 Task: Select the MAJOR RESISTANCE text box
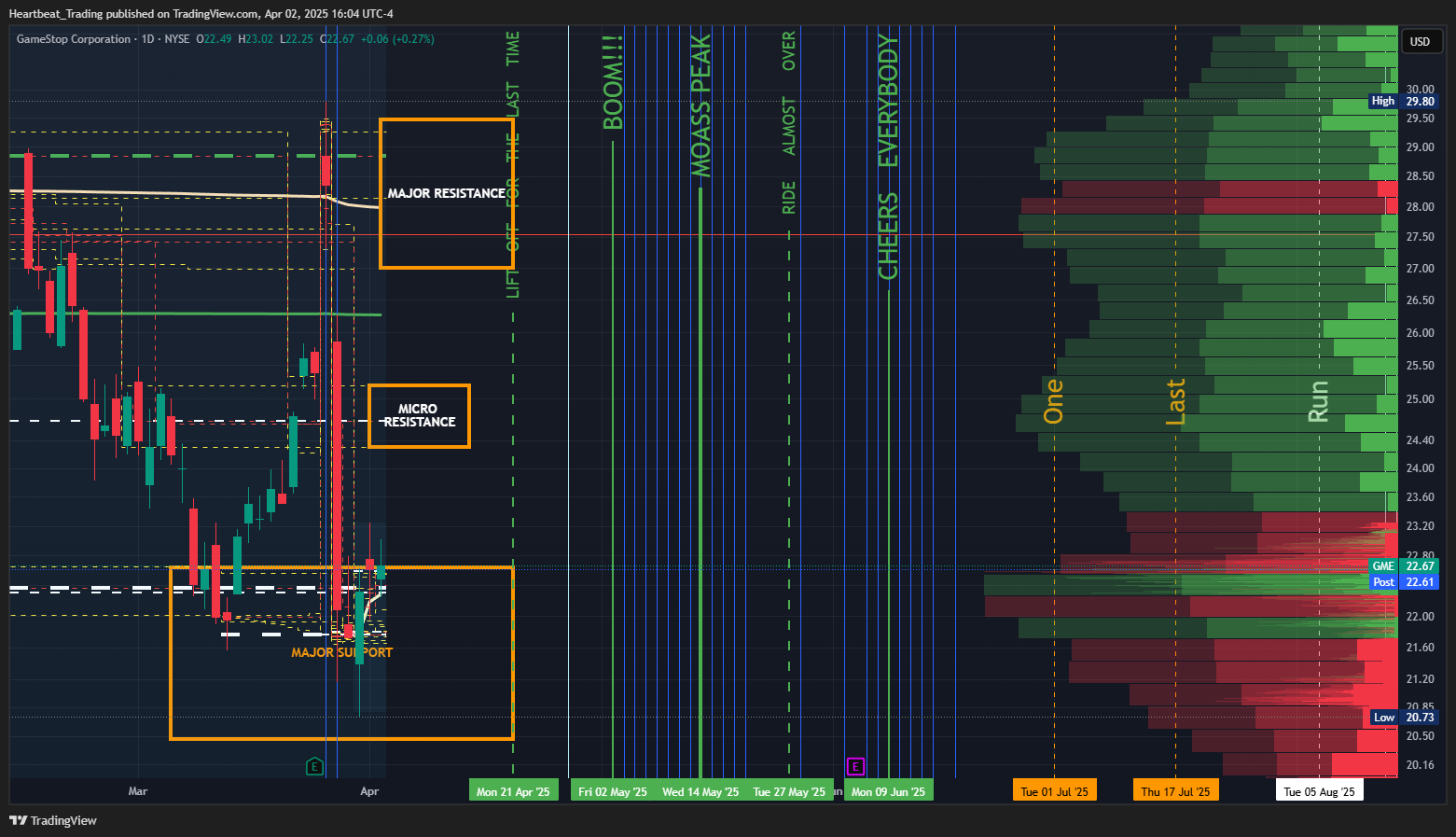pyautogui.click(x=446, y=193)
